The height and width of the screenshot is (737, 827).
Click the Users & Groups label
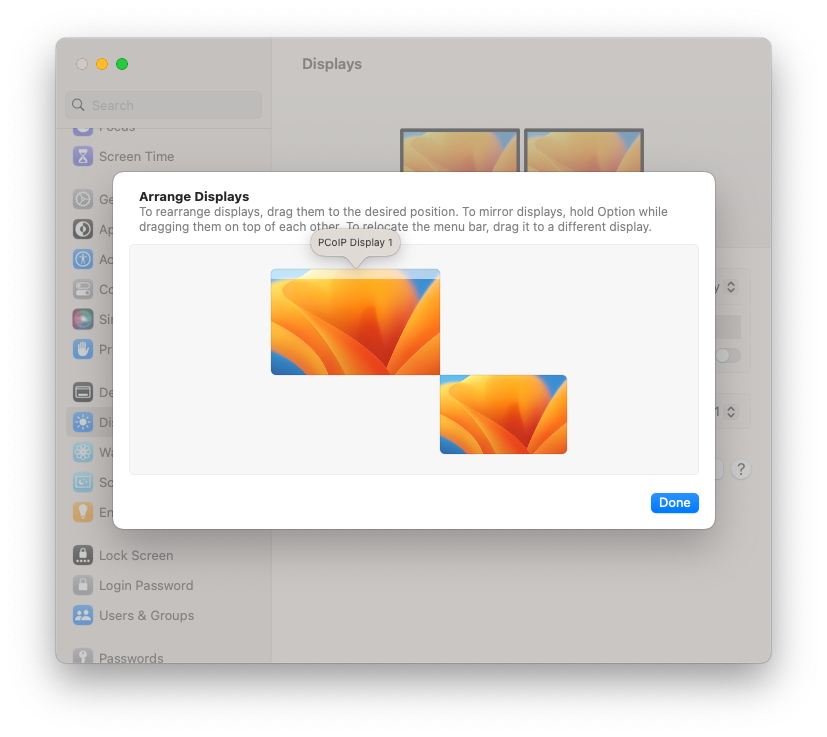(147, 616)
